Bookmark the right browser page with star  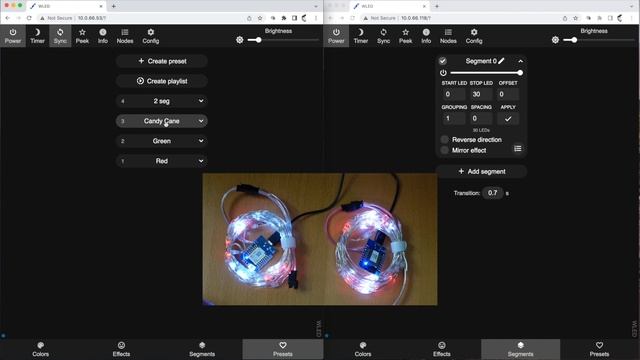tap(576, 18)
